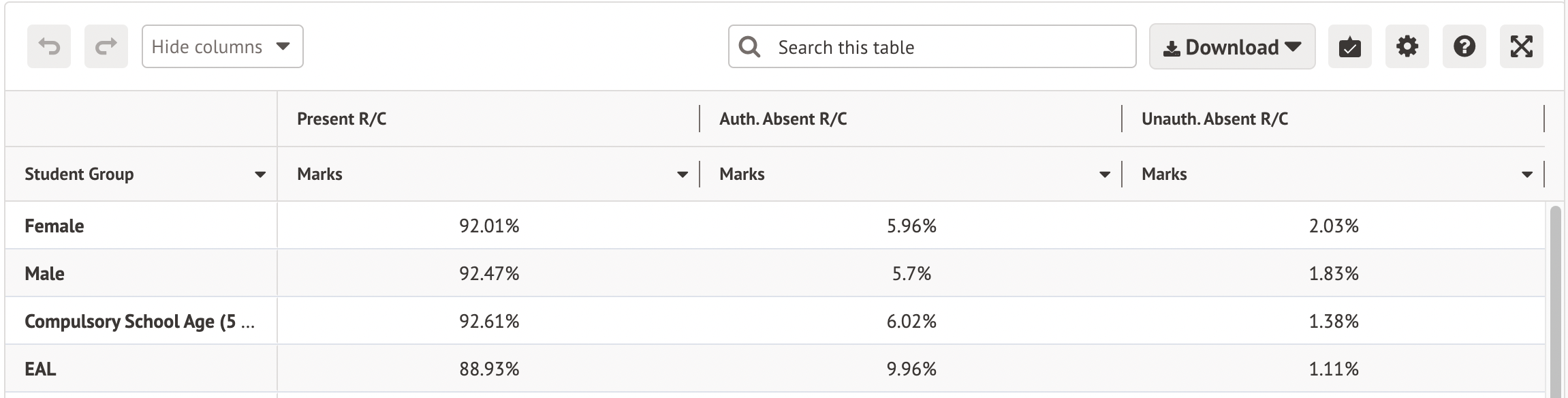Screen dimensions: 1568x398
Task: Select the Female row label
Action: [x=54, y=226]
